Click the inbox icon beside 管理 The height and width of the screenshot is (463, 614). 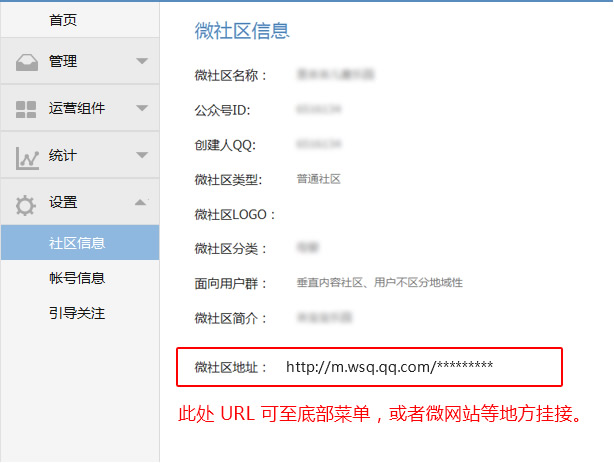(x=26, y=62)
